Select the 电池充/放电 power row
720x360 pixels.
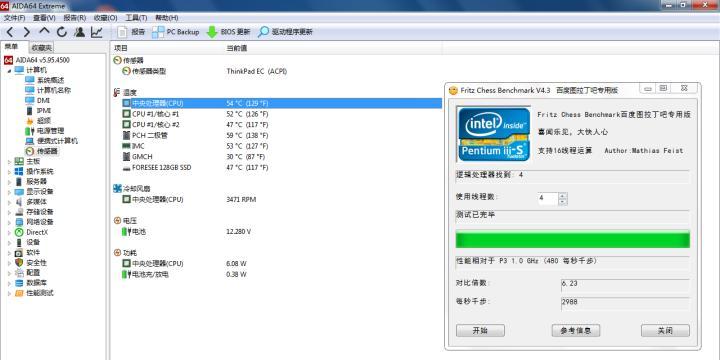(277, 274)
